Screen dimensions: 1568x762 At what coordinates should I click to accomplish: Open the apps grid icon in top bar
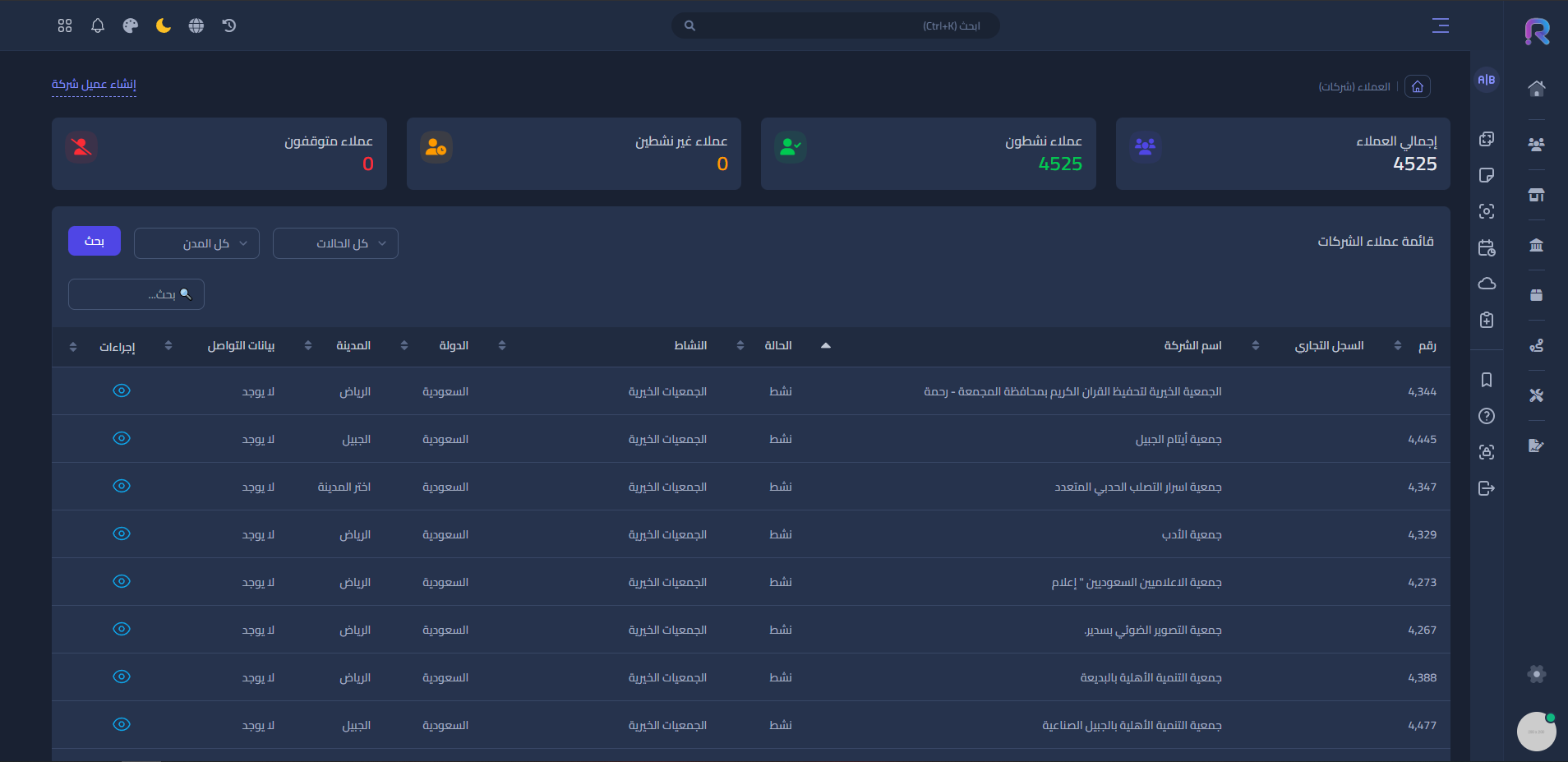pos(65,25)
